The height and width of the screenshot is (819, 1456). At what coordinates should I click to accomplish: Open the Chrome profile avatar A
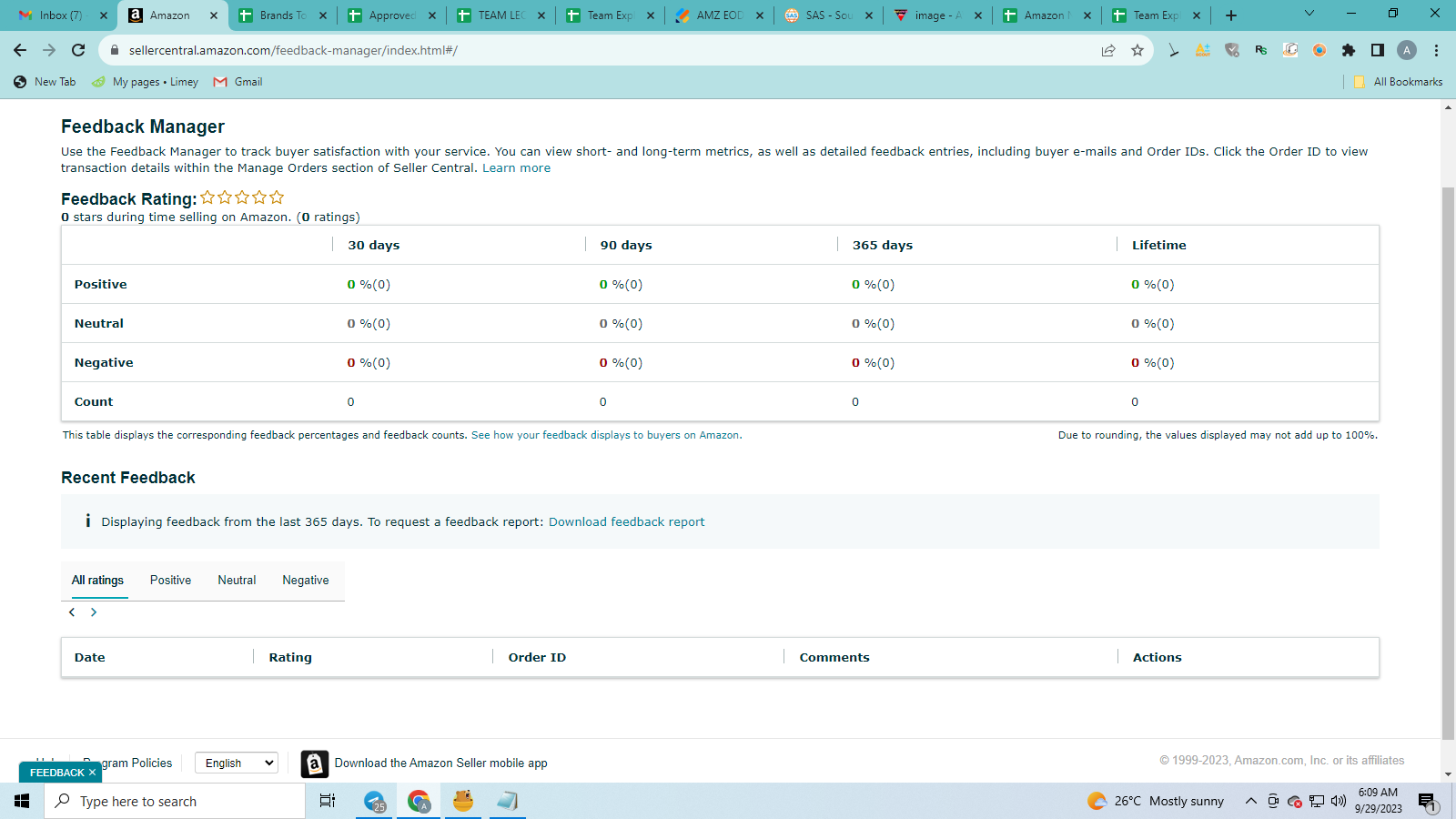click(1407, 50)
